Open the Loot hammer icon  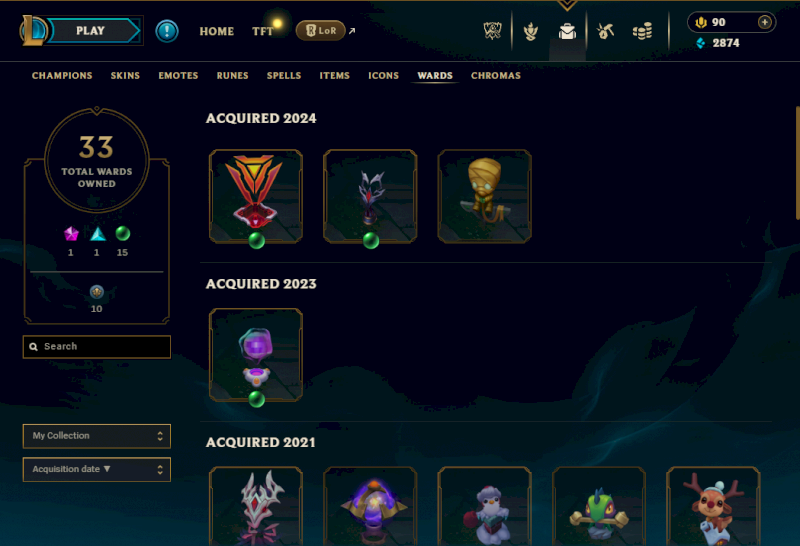coord(606,32)
